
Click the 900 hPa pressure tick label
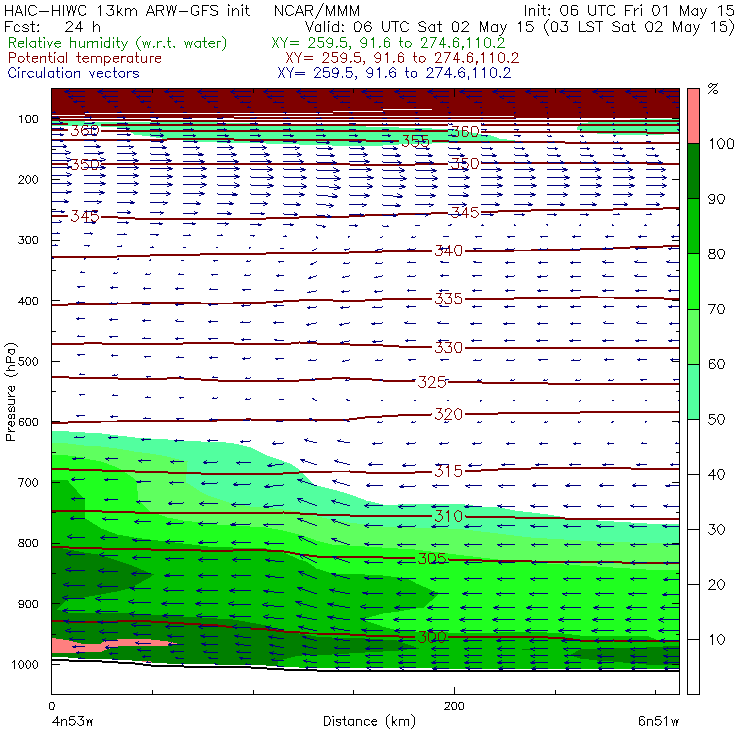(x=28, y=604)
